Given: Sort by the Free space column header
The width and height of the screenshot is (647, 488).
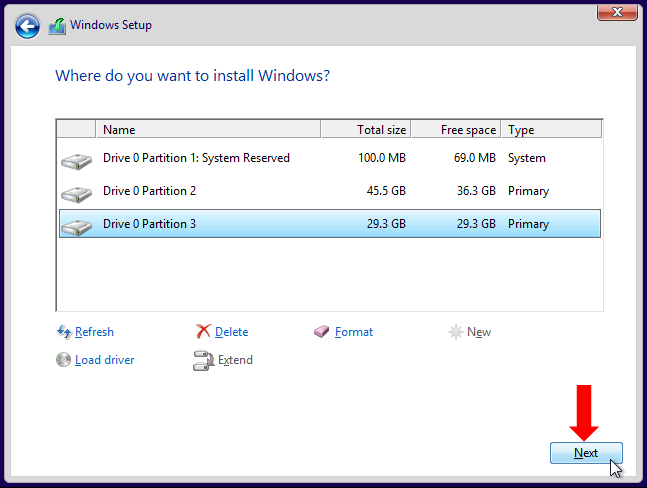Looking at the screenshot, I should pos(456,130).
